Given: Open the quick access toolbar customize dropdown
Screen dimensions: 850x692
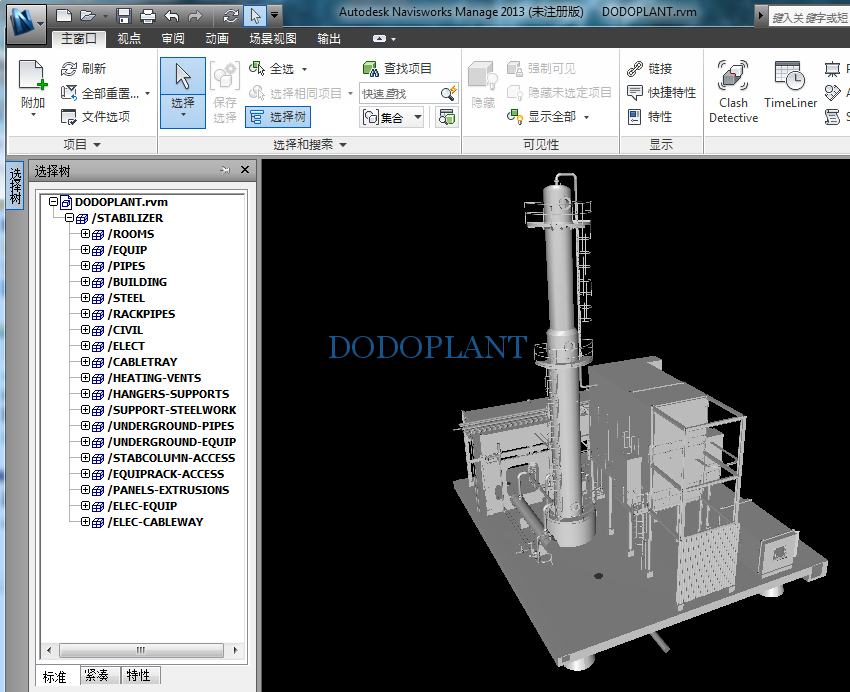Looking at the screenshot, I should (x=275, y=16).
